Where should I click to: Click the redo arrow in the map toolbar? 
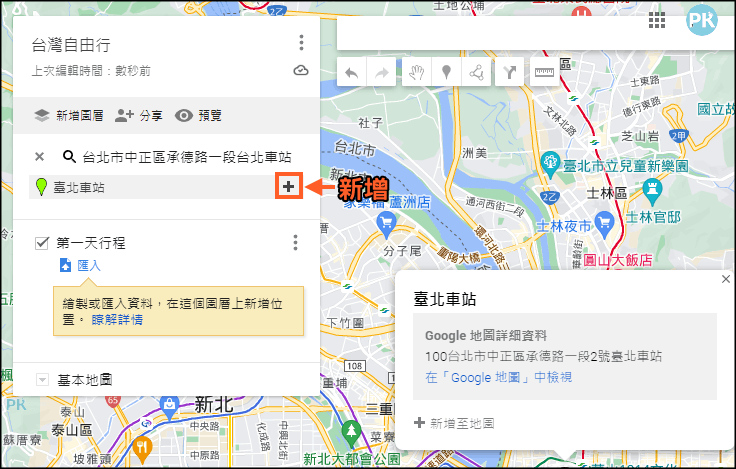382,72
